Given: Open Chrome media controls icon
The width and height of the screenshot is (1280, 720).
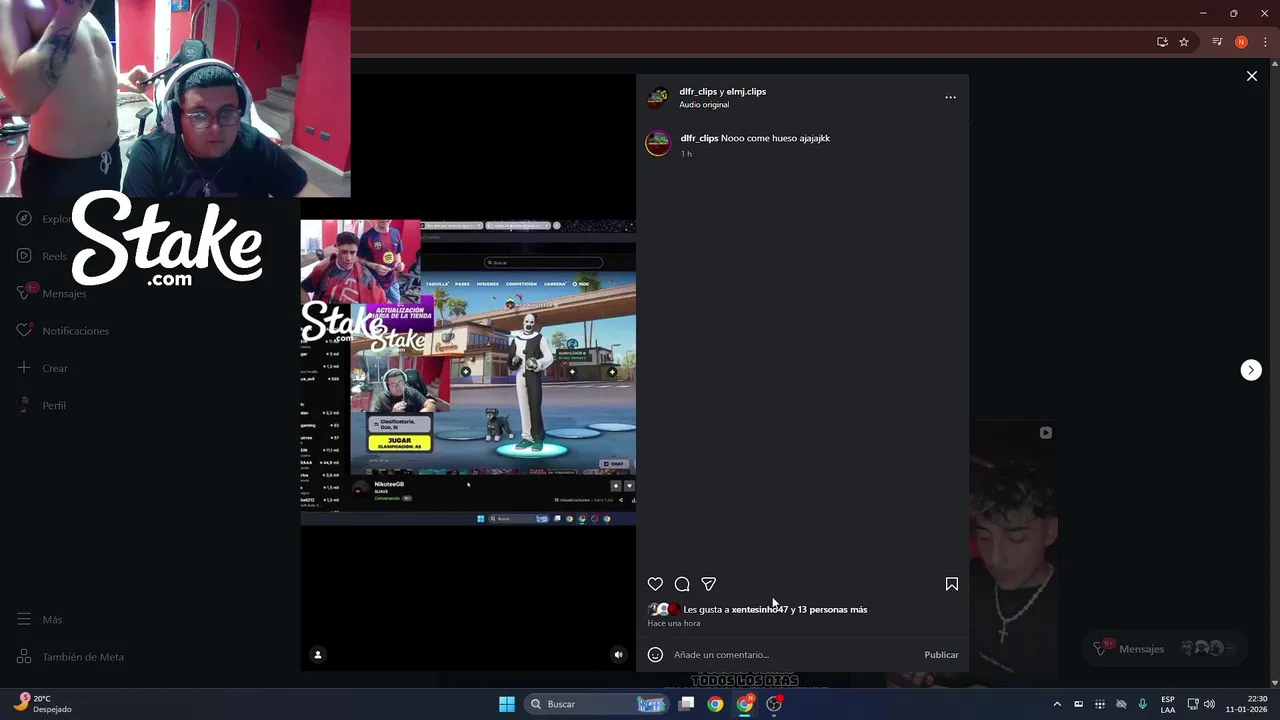Looking at the screenshot, I should coord(1217,42).
